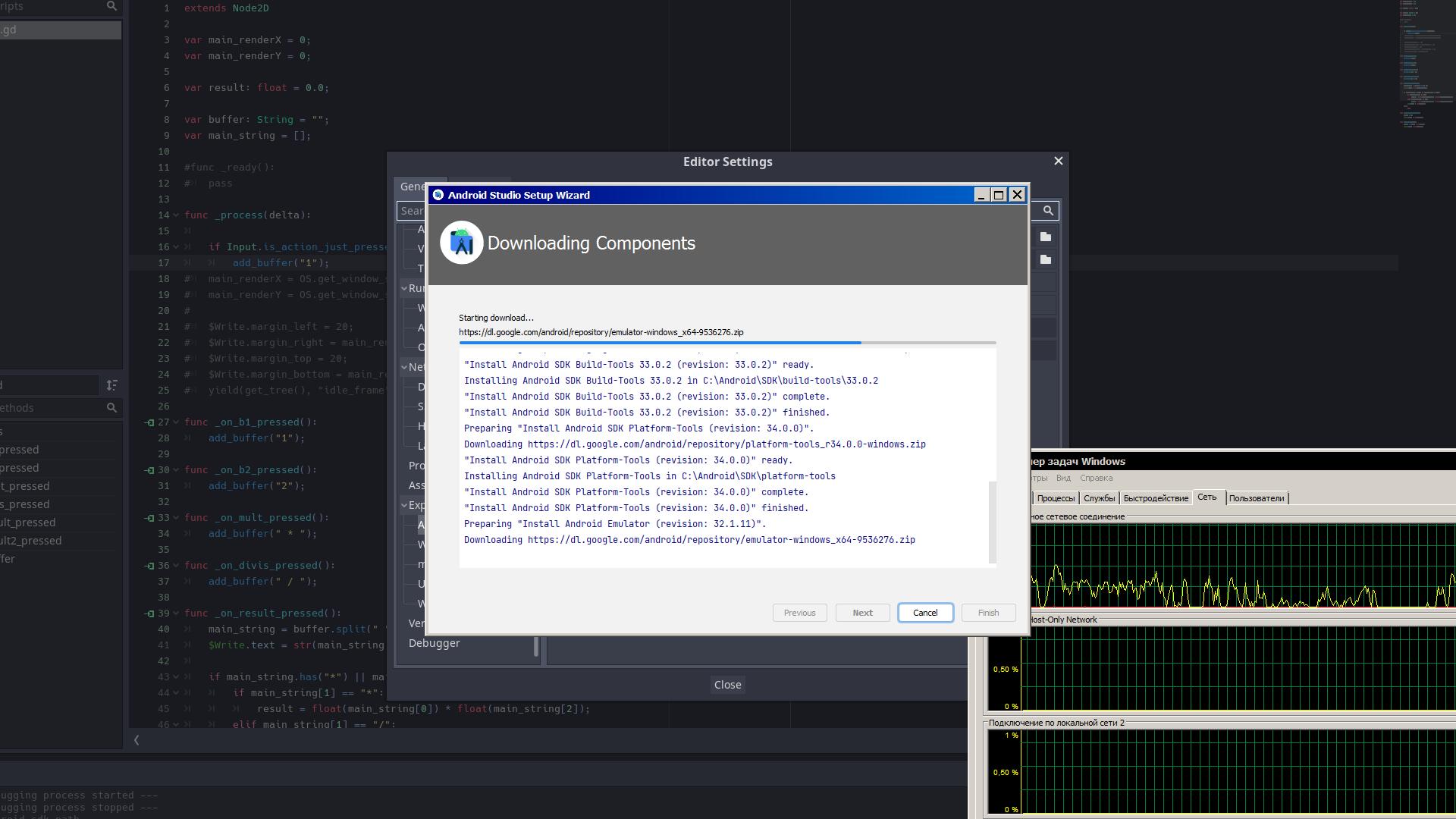
Task: Click the search icon in the methods filter
Action: (111, 408)
